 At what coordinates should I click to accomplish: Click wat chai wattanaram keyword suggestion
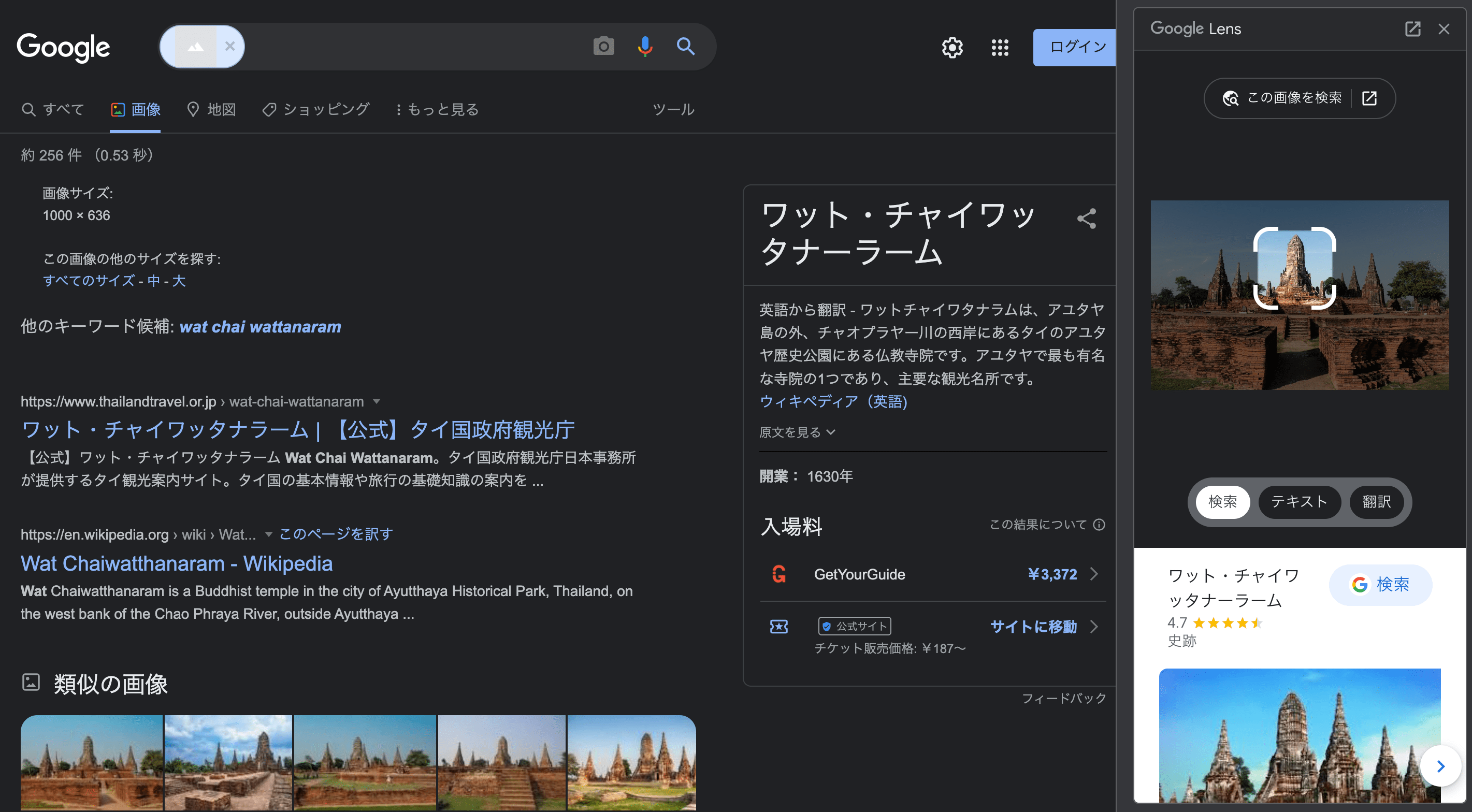[x=260, y=327]
